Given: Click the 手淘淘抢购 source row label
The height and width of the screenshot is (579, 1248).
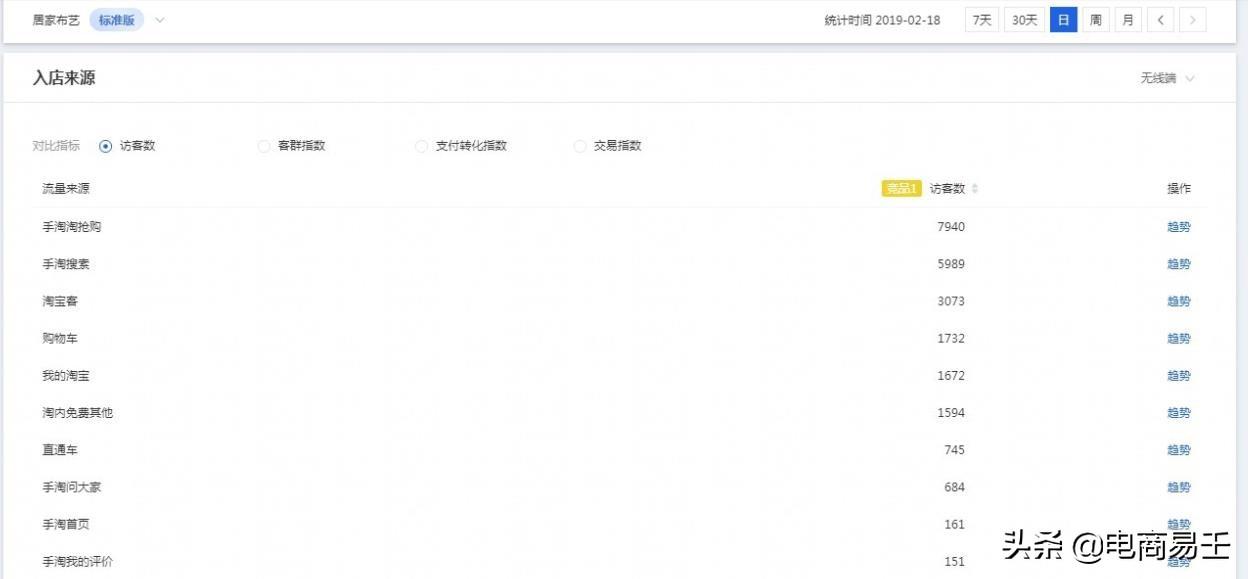Looking at the screenshot, I should [72, 227].
